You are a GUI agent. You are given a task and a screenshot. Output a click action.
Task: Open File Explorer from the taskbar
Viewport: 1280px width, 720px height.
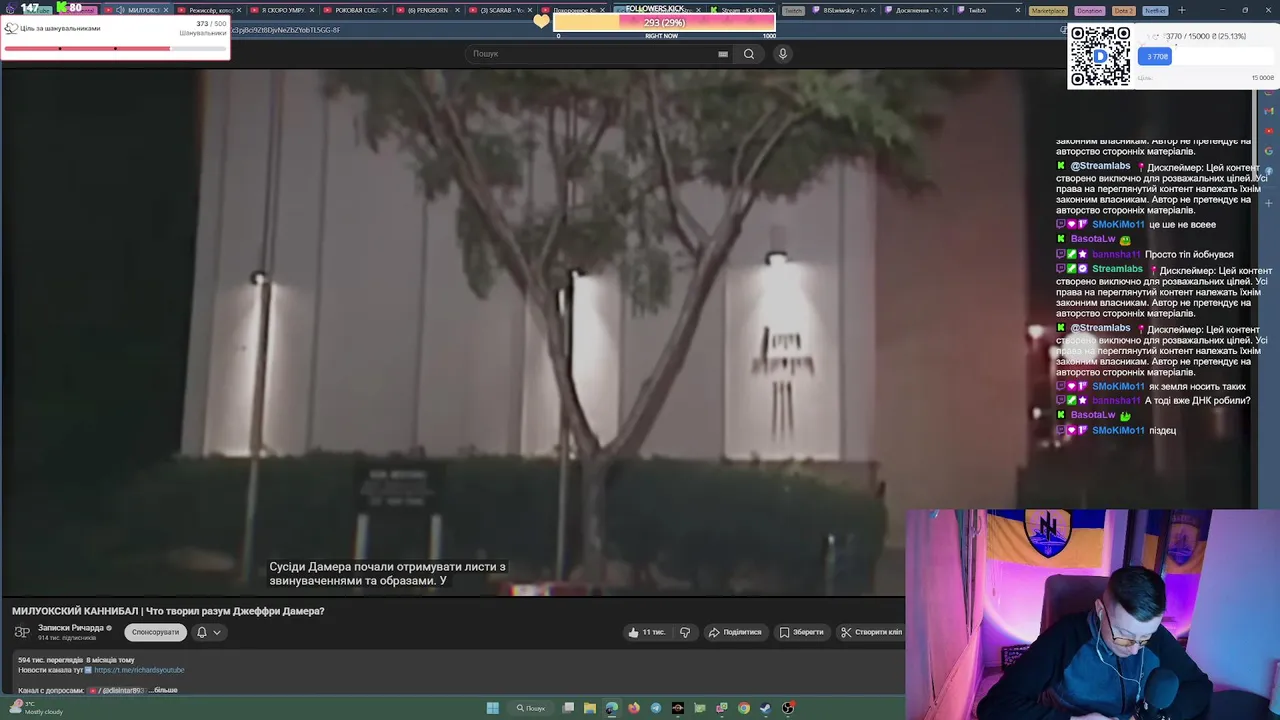(590, 708)
